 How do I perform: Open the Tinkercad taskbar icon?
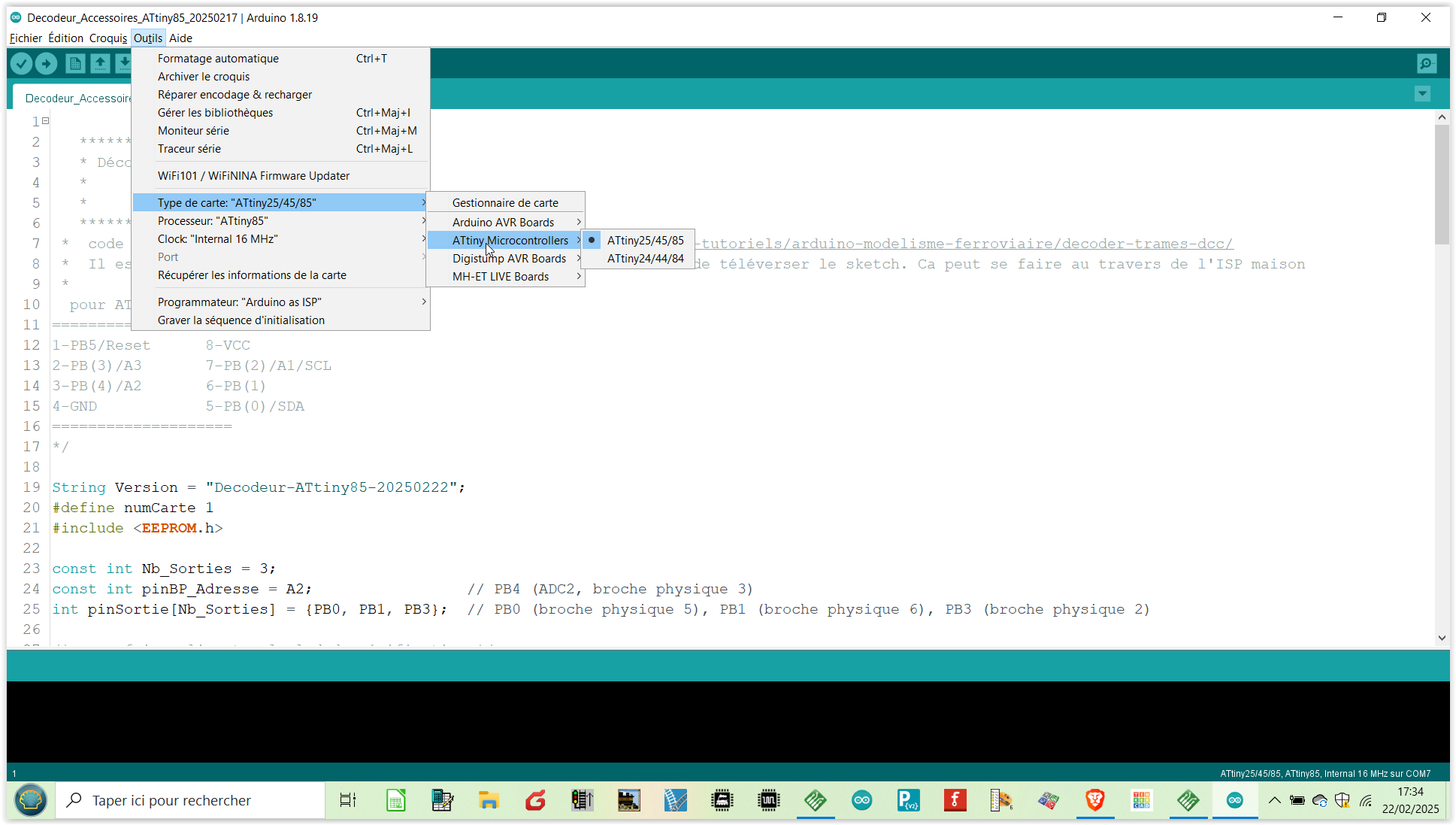coord(1142,800)
